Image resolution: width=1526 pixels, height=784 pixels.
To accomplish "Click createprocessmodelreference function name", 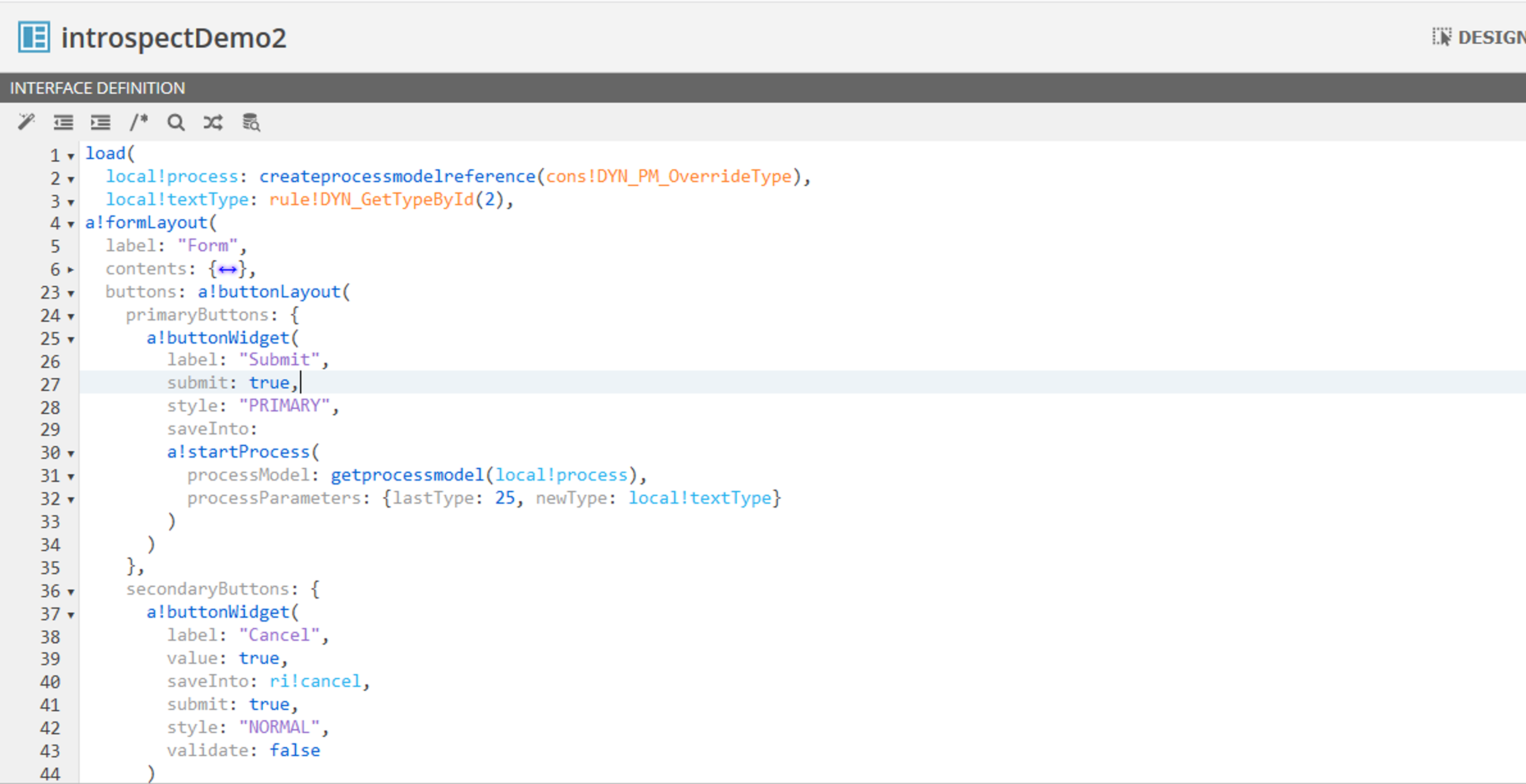I will (x=397, y=176).
